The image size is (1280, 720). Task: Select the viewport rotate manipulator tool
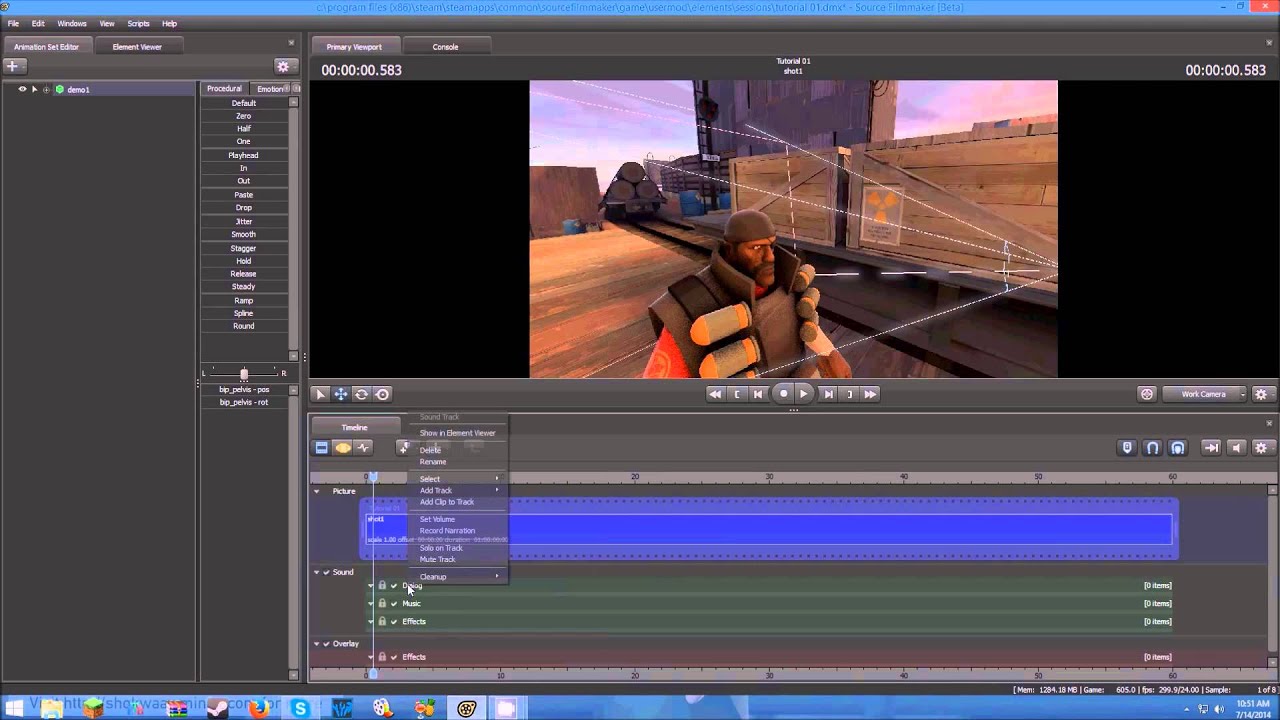(362, 394)
